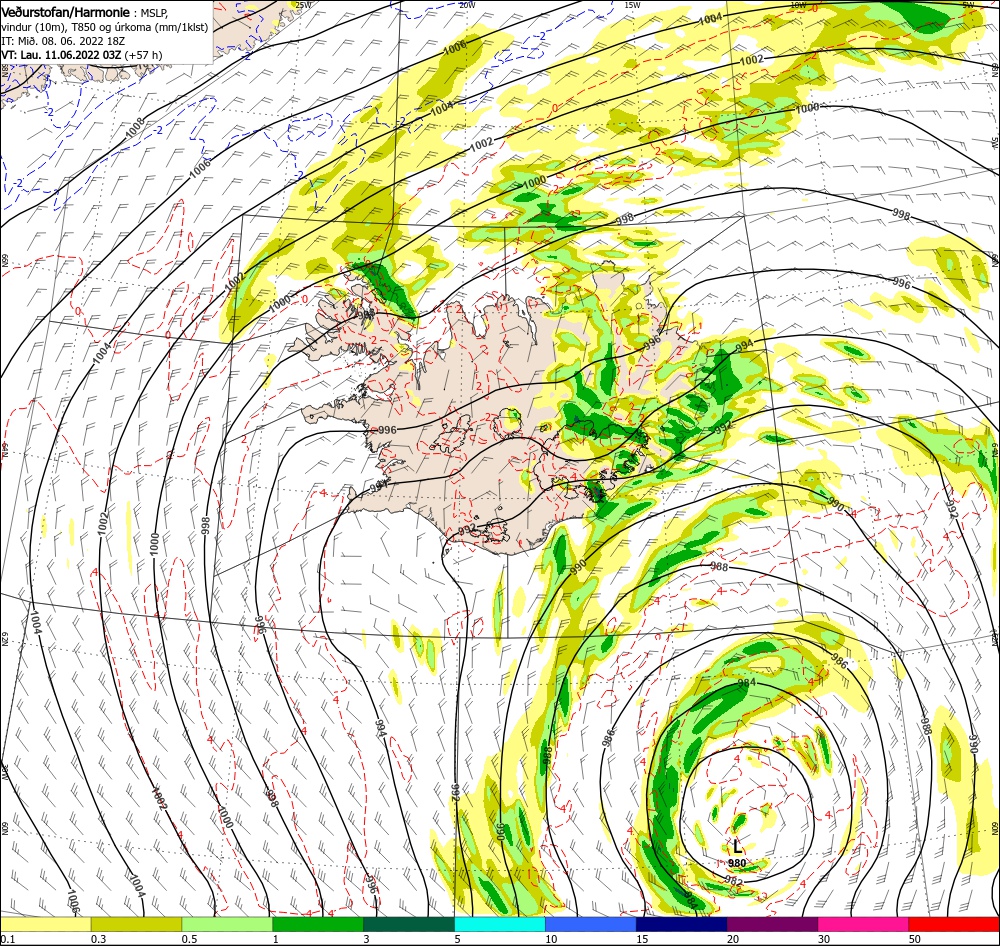
Task: Click the 'VT: Lau. 11.06.2022 03Z' valid-time line
Action: tap(61, 55)
